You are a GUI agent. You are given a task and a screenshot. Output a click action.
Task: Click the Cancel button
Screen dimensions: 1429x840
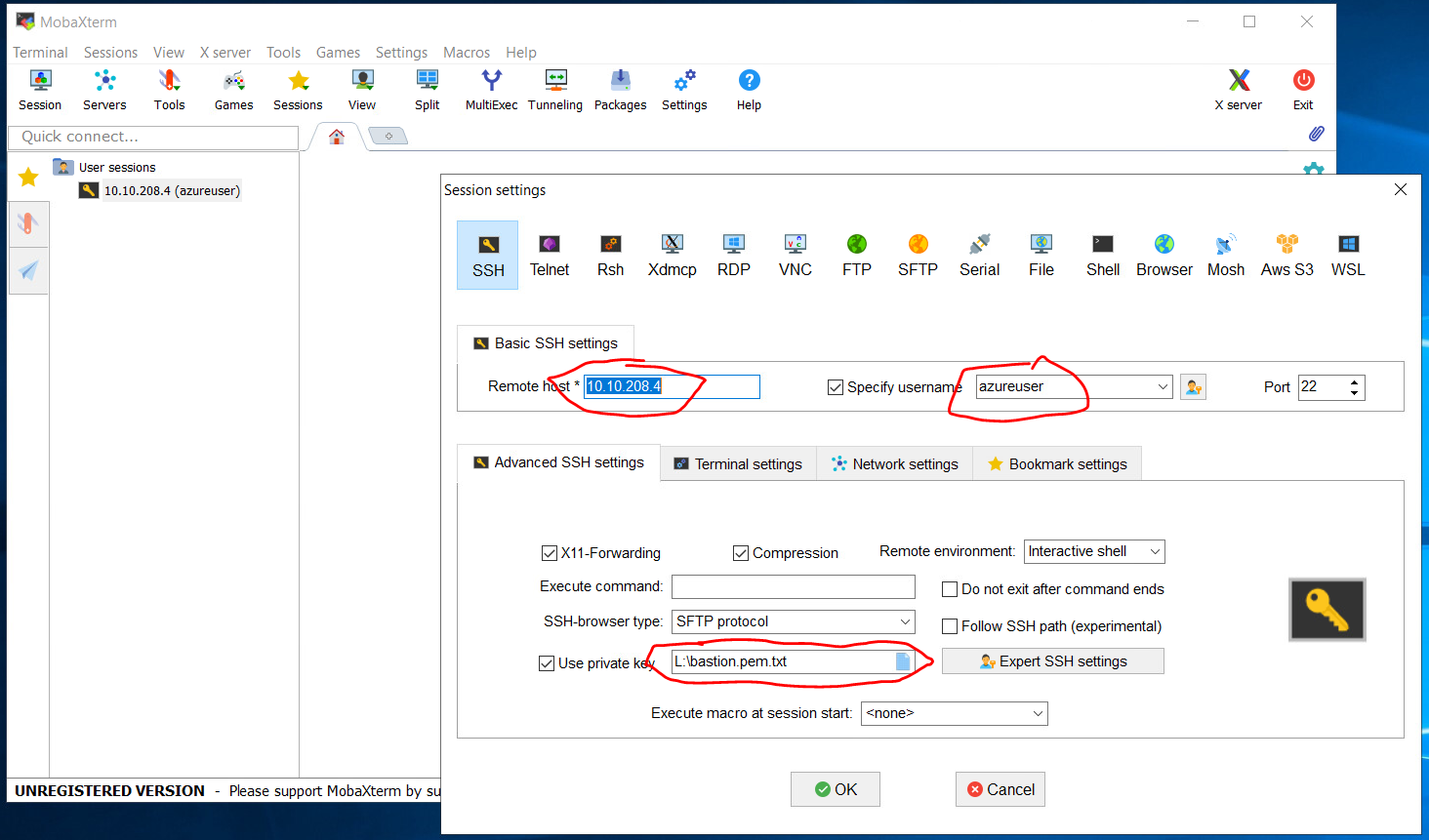(x=1000, y=789)
